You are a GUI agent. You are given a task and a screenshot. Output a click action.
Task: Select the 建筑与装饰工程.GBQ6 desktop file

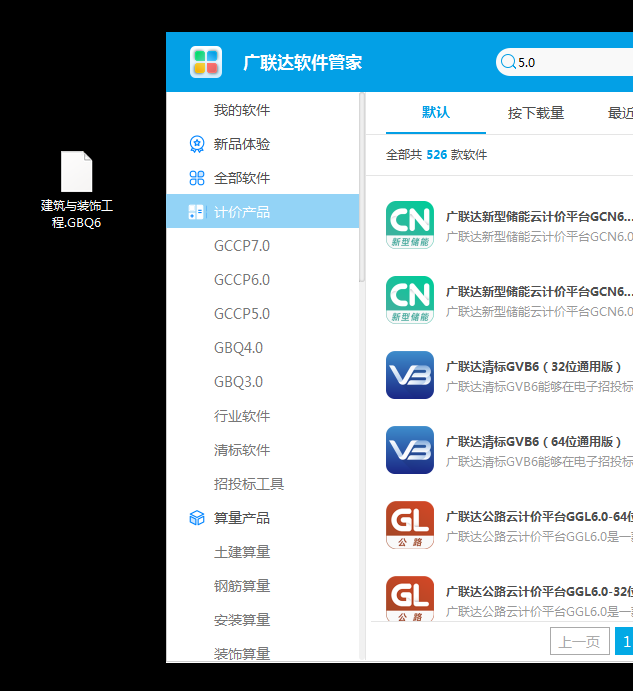77,190
